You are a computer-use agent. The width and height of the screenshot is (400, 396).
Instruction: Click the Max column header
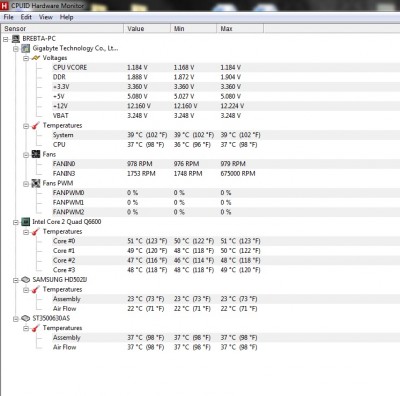240,29
